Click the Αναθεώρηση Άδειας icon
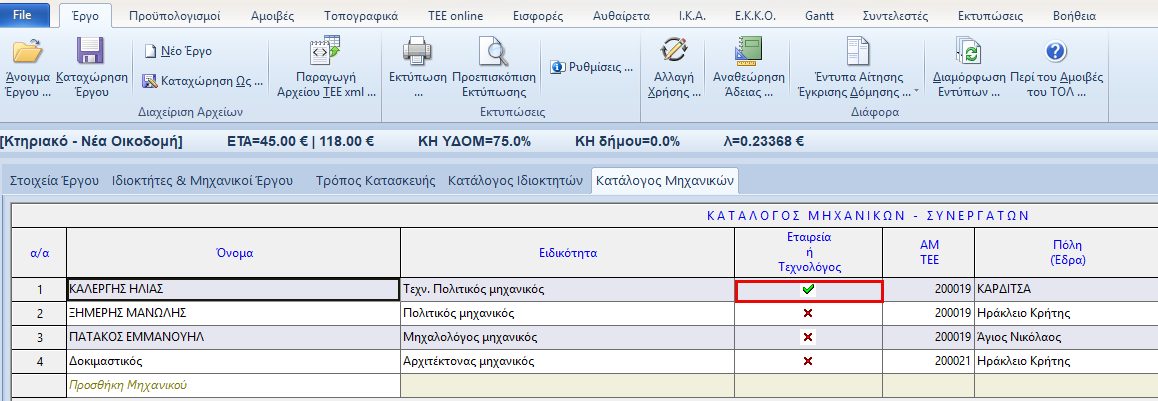 coord(748,53)
